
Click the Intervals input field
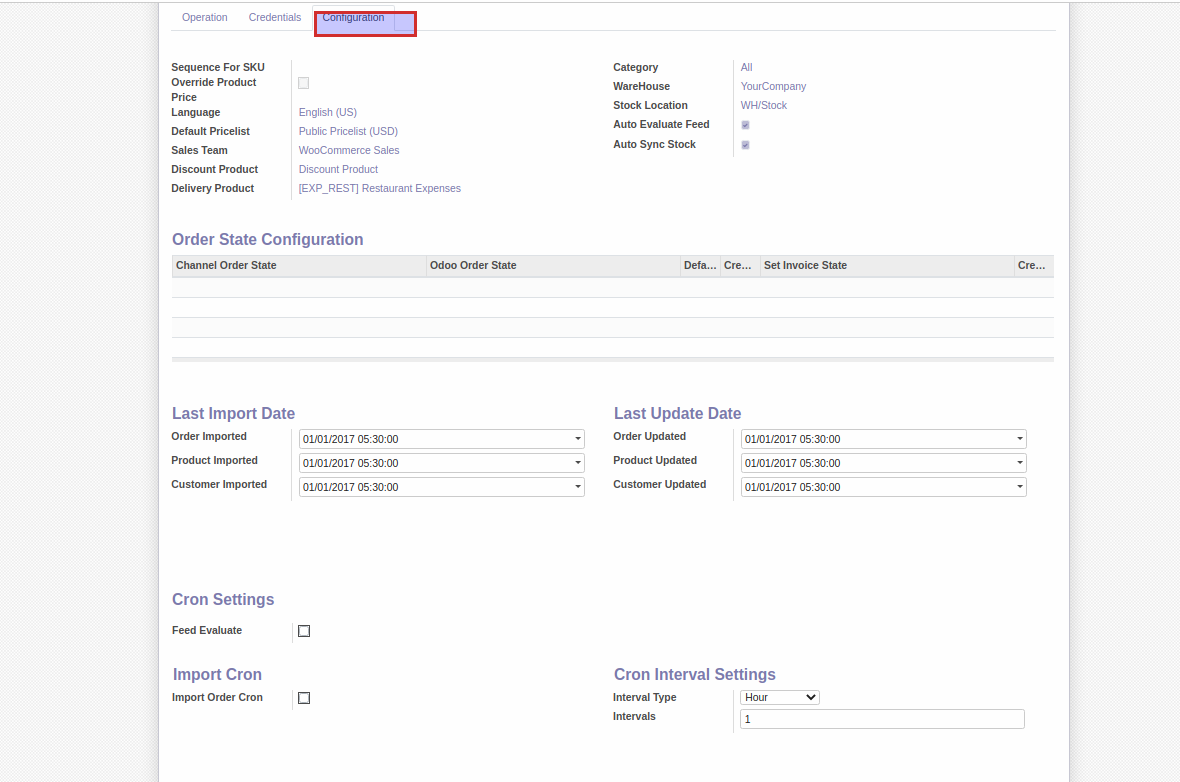pyautogui.click(x=882, y=719)
